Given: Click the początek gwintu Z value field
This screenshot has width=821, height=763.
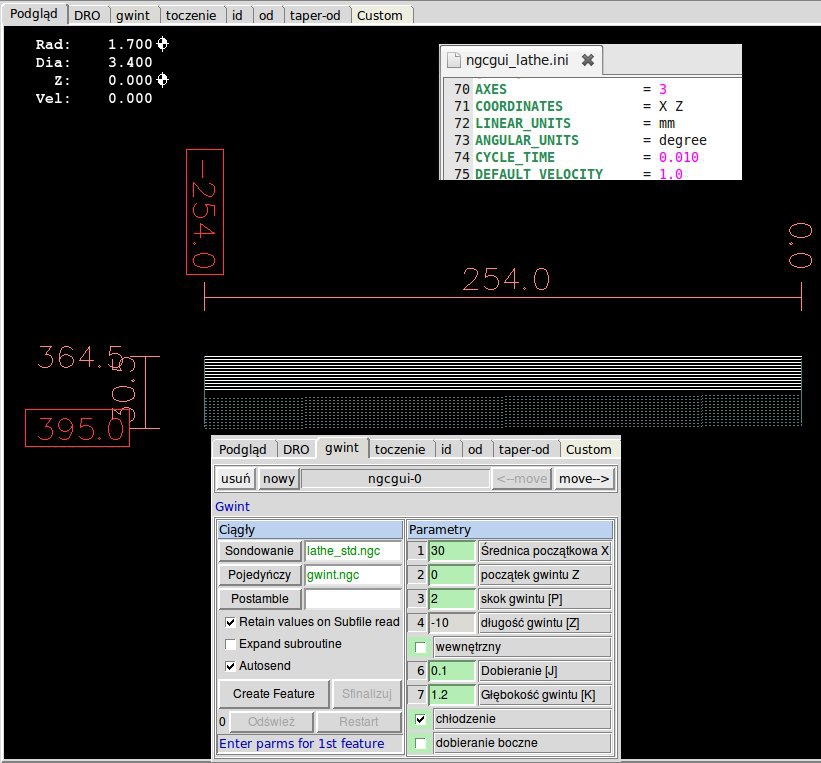Looking at the screenshot, I should 452,575.
